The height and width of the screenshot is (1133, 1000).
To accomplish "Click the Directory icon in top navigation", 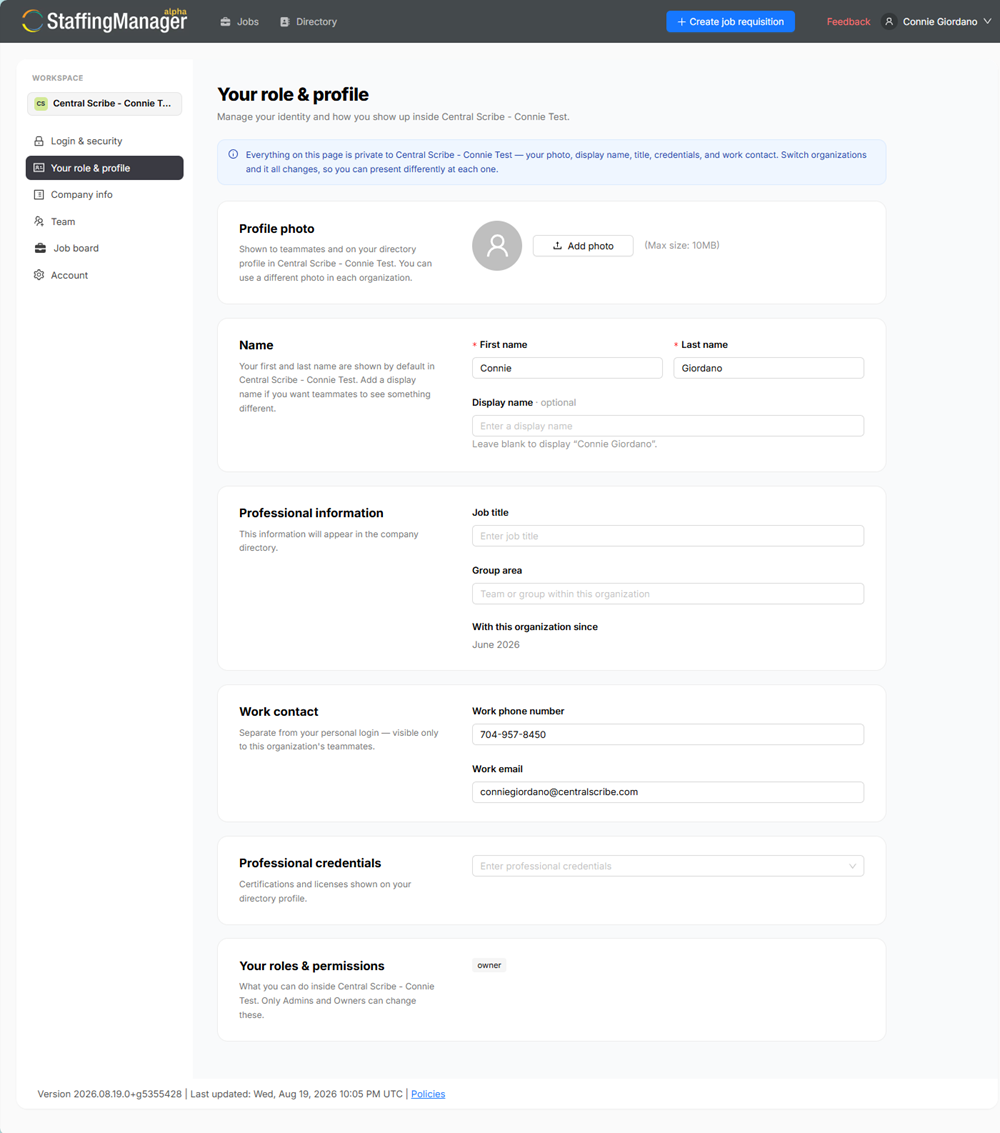I will pyautogui.click(x=285, y=22).
